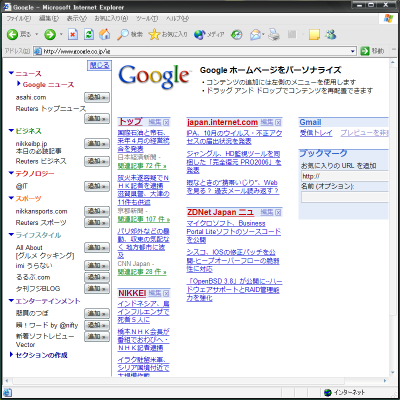Open the ZDNet Japan heading link

[220, 212]
